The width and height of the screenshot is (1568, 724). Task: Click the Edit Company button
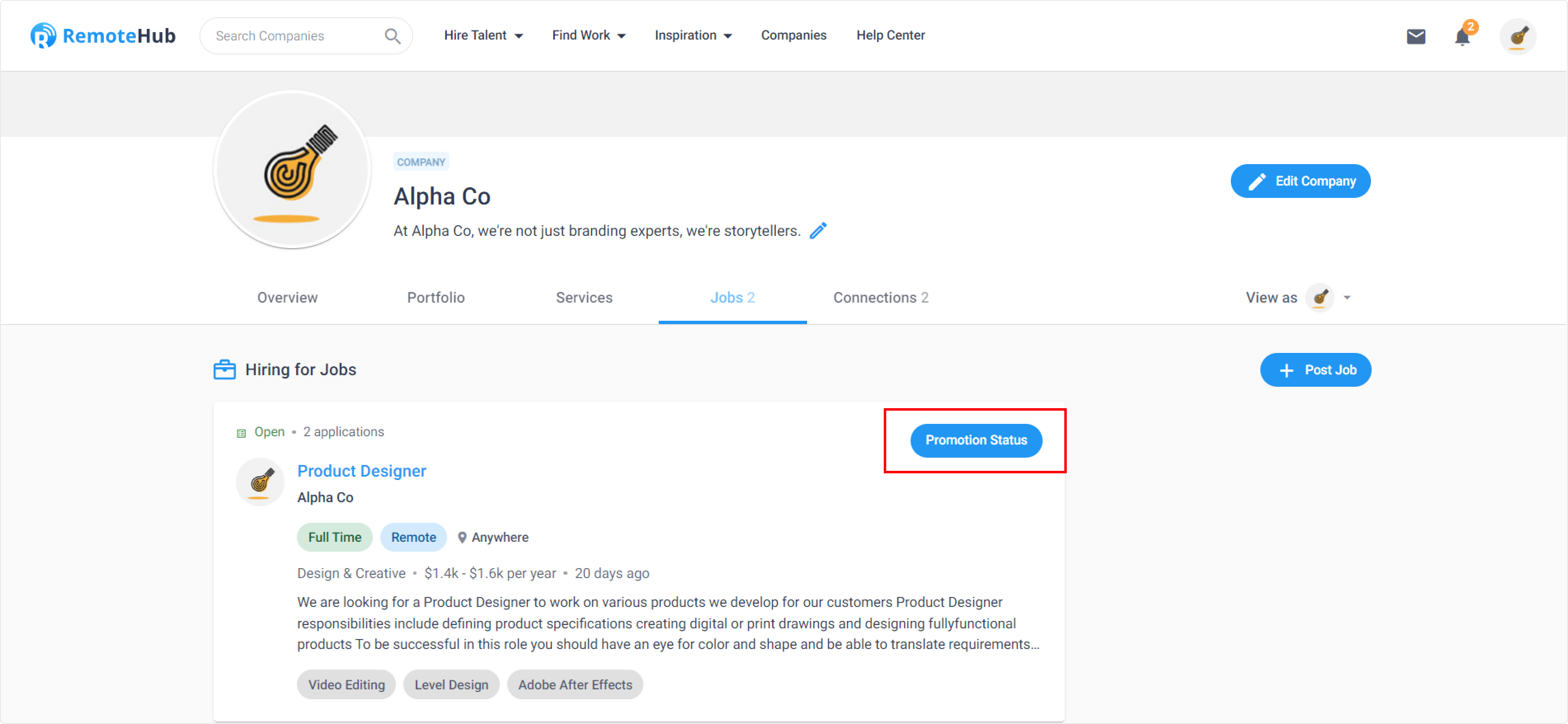(1300, 181)
